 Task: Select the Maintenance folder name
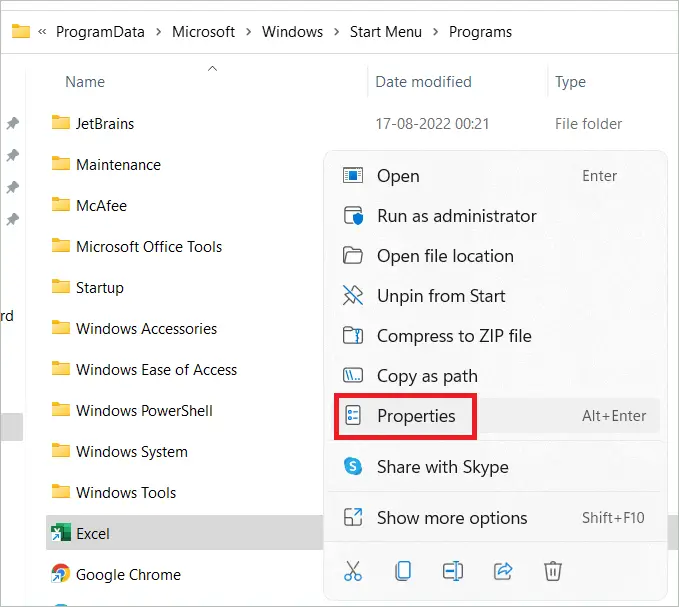pyautogui.click(x=118, y=165)
